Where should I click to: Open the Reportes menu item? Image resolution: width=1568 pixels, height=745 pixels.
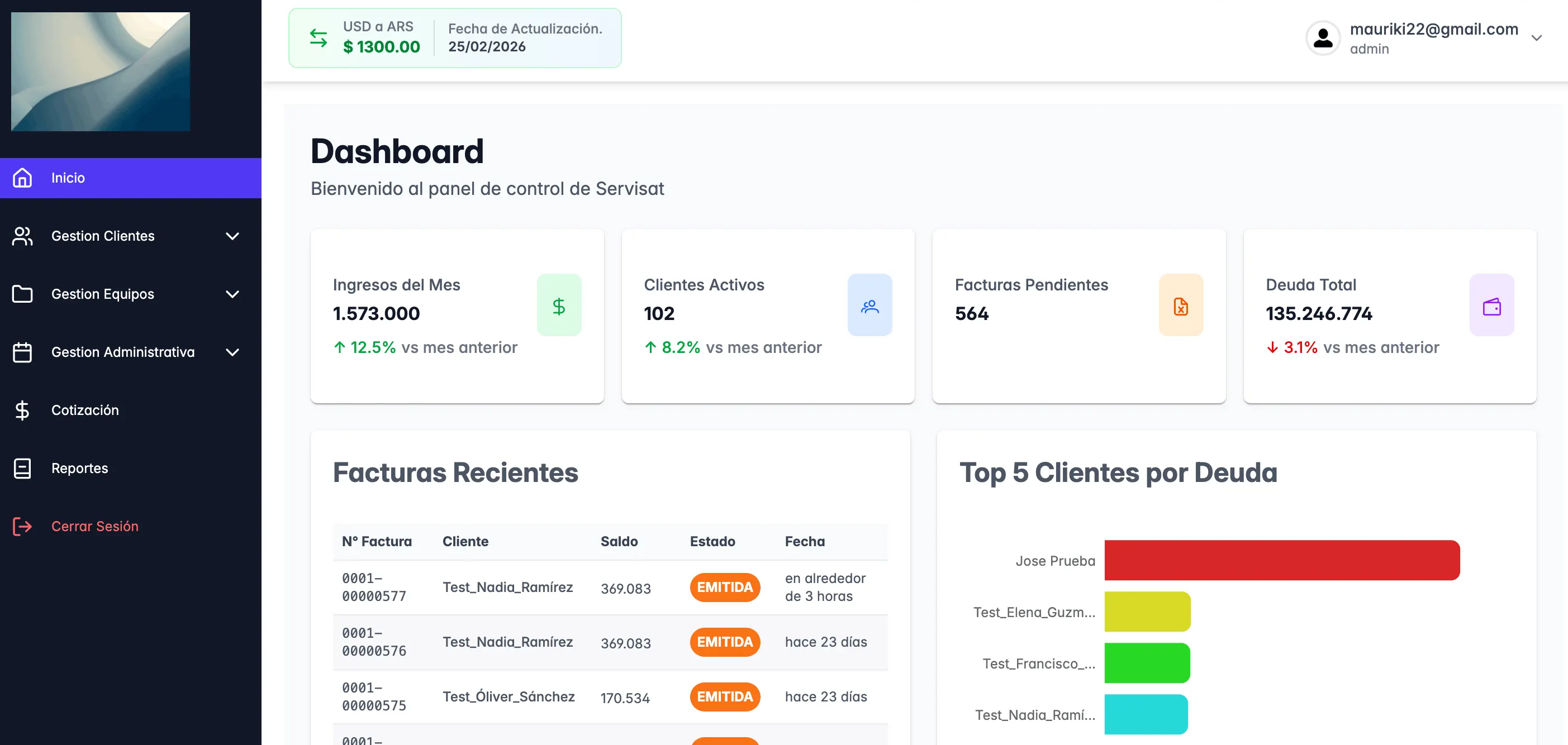pos(79,469)
